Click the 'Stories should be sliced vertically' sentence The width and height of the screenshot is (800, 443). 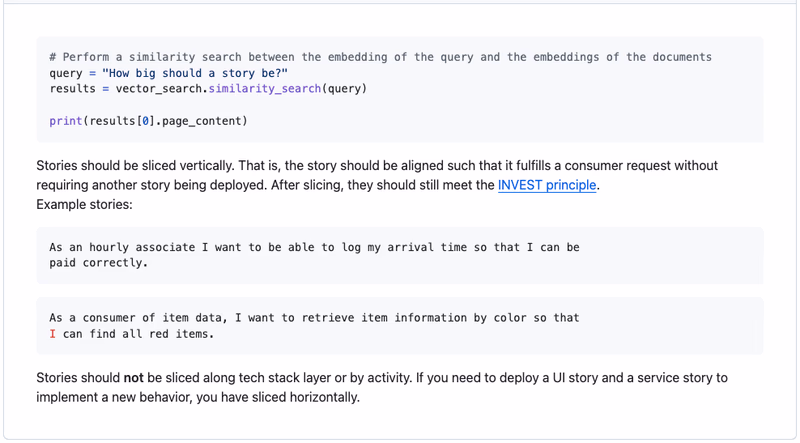(142, 166)
